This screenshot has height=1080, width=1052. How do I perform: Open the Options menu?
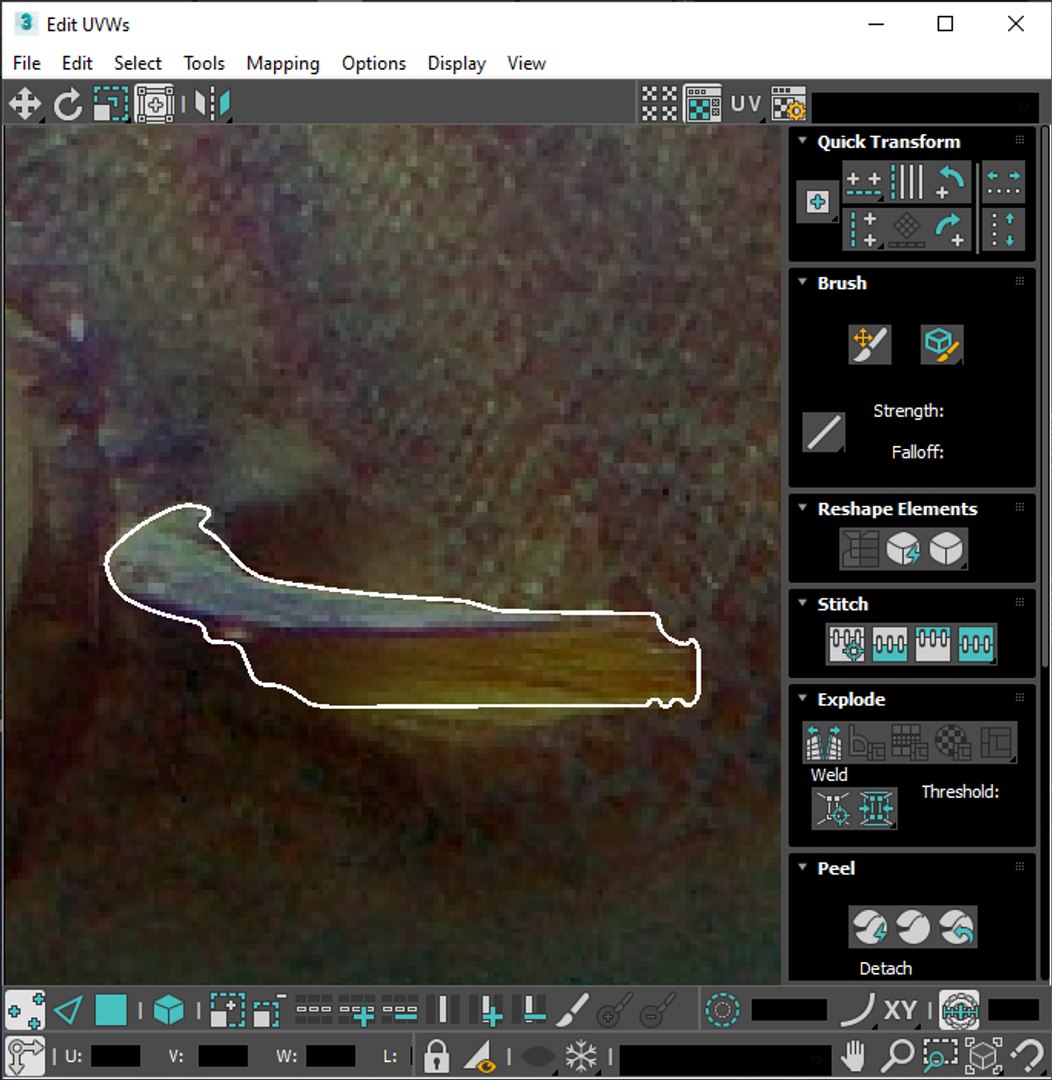(x=374, y=63)
